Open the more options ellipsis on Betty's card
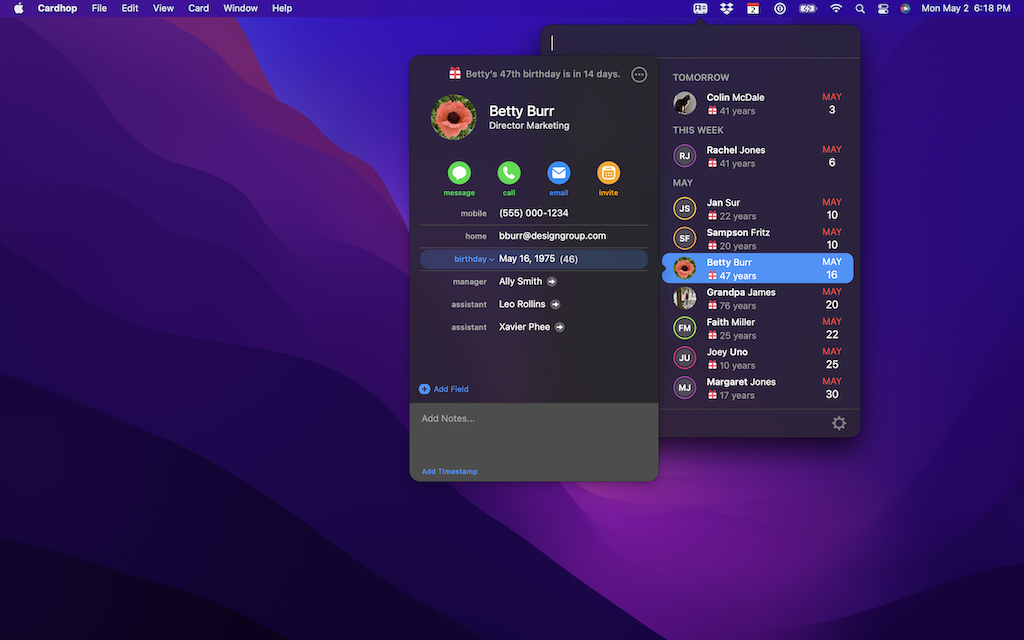The width and height of the screenshot is (1024, 640). click(639, 74)
